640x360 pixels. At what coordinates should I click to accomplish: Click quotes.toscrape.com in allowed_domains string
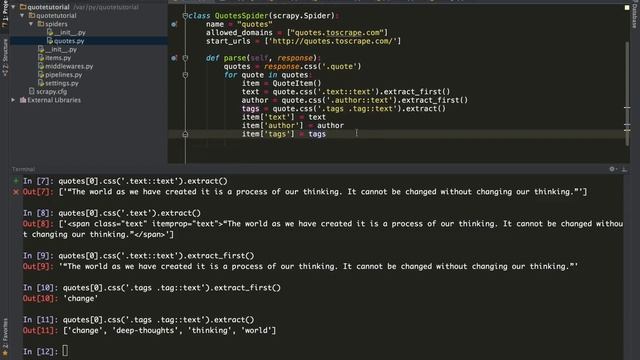pyautogui.click(x=337, y=33)
